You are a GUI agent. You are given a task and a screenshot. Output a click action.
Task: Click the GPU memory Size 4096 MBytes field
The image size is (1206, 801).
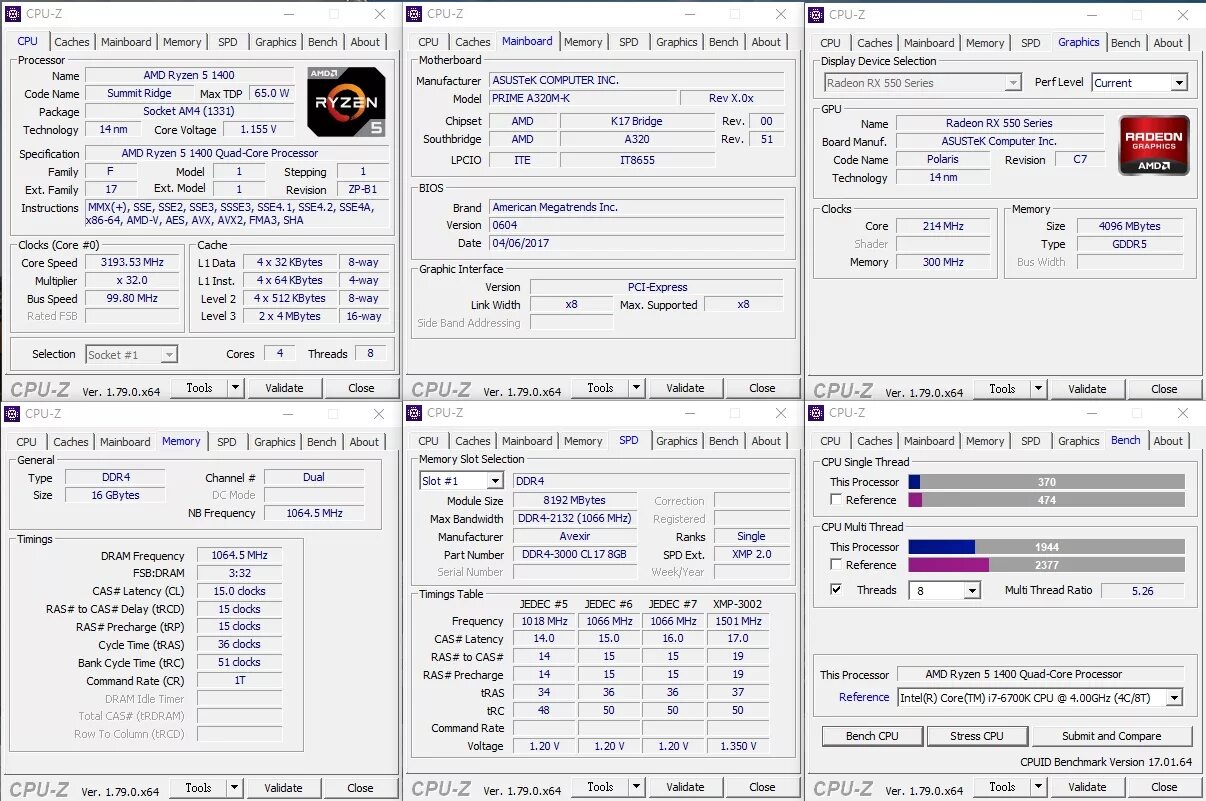tap(1130, 226)
